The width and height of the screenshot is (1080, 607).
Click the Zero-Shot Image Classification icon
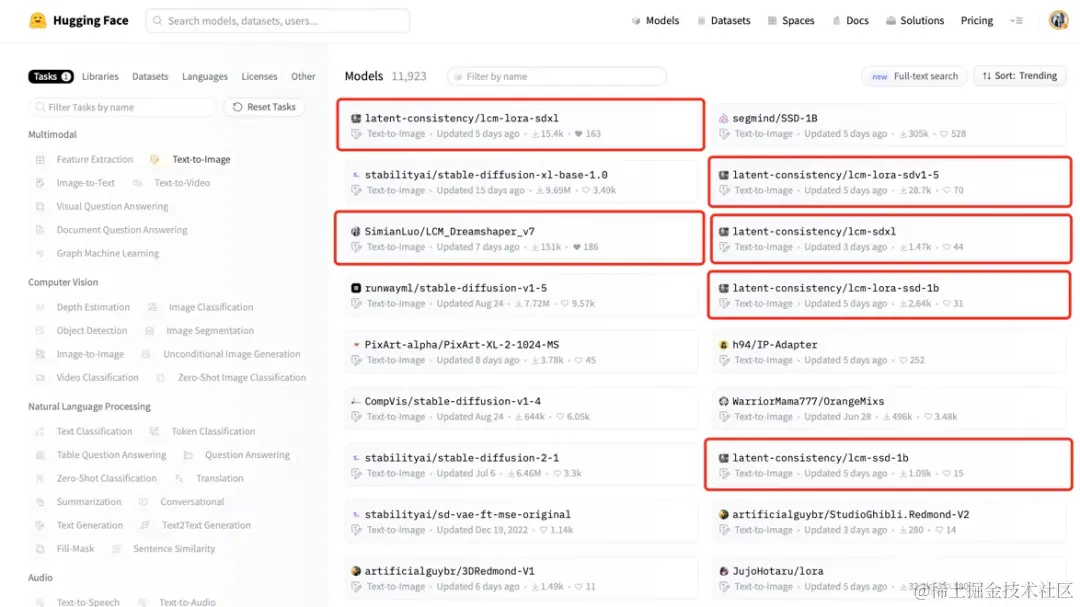pyautogui.click(x=160, y=378)
